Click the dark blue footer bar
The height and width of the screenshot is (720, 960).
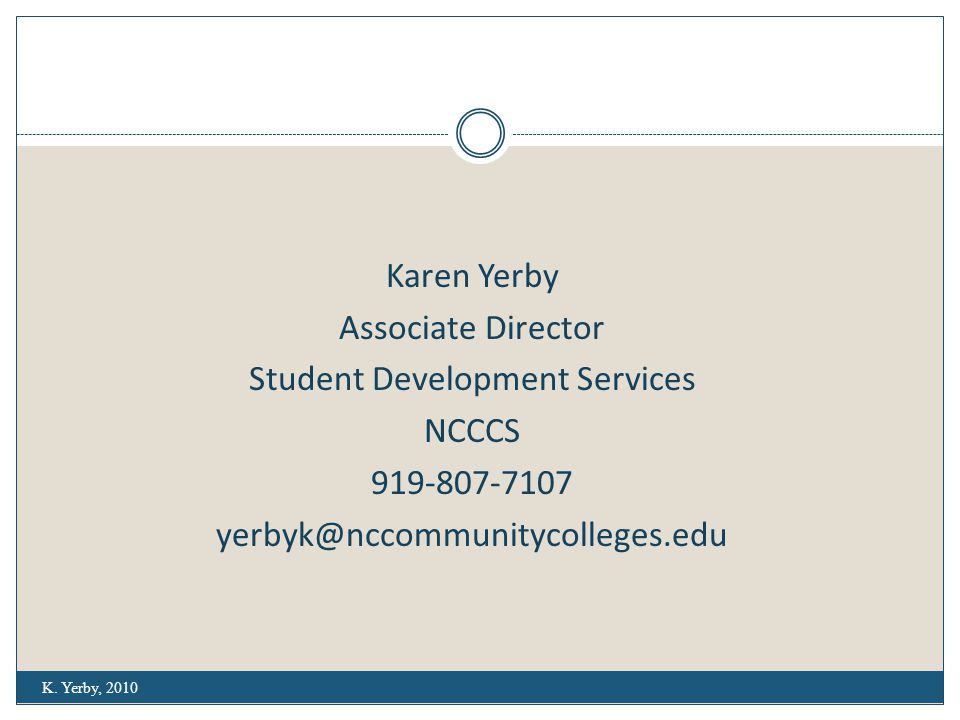point(480,688)
